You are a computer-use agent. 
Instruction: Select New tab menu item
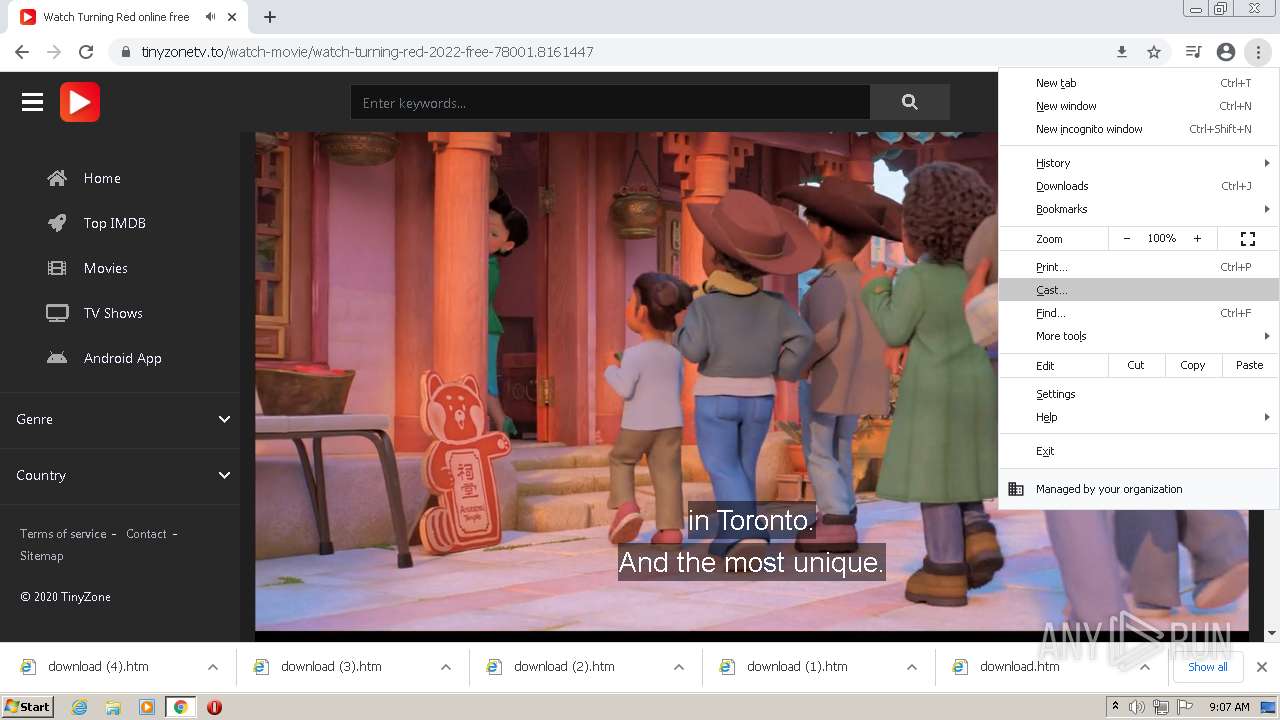pos(1139,83)
